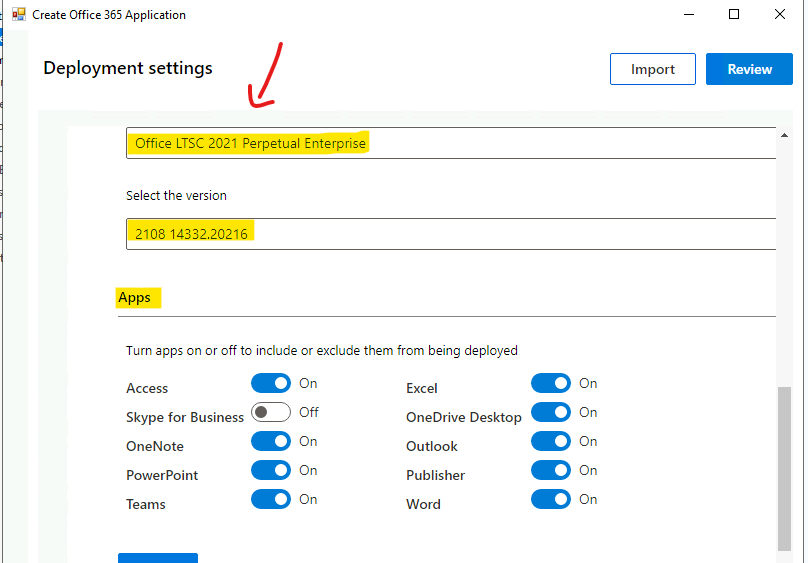808x563 pixels.
Task: Click the 'Select the version' label
Action: [x=176, y=196]
